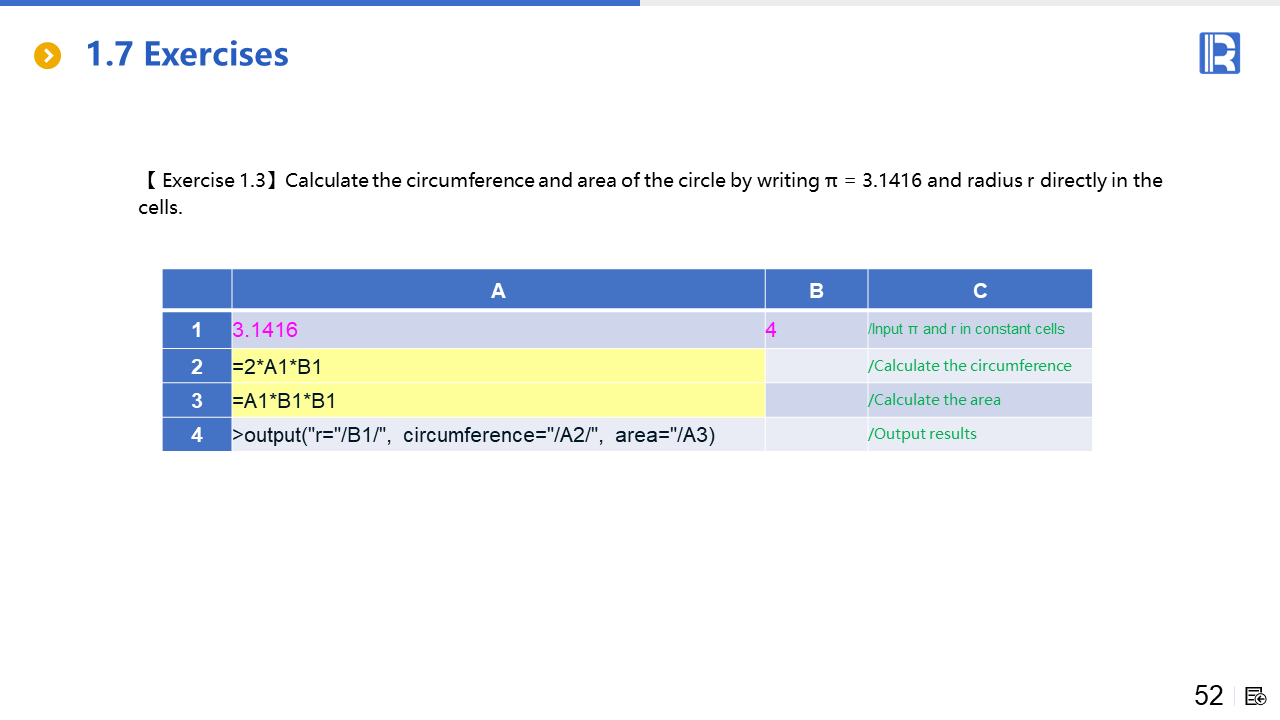Click the radius cell with value 4
This screenshot has width=1280, height=720.
(x=816, y=330)
